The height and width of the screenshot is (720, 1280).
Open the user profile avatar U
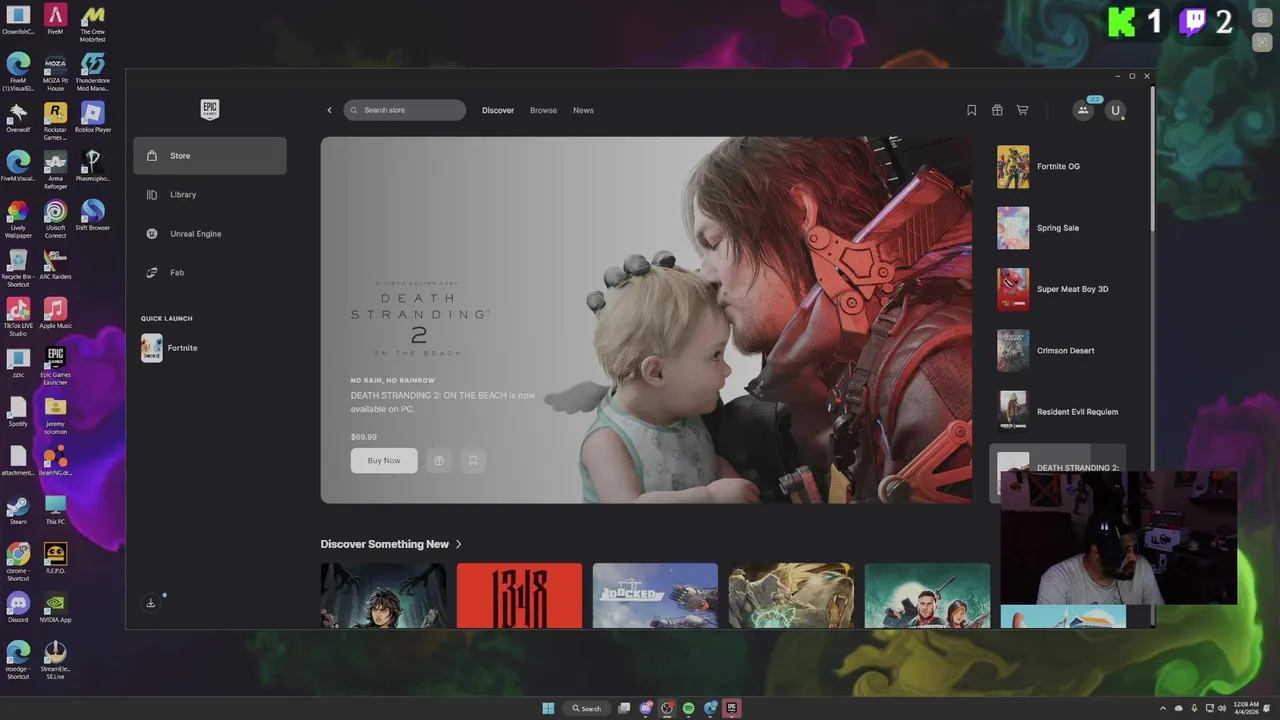(1115, 110)
